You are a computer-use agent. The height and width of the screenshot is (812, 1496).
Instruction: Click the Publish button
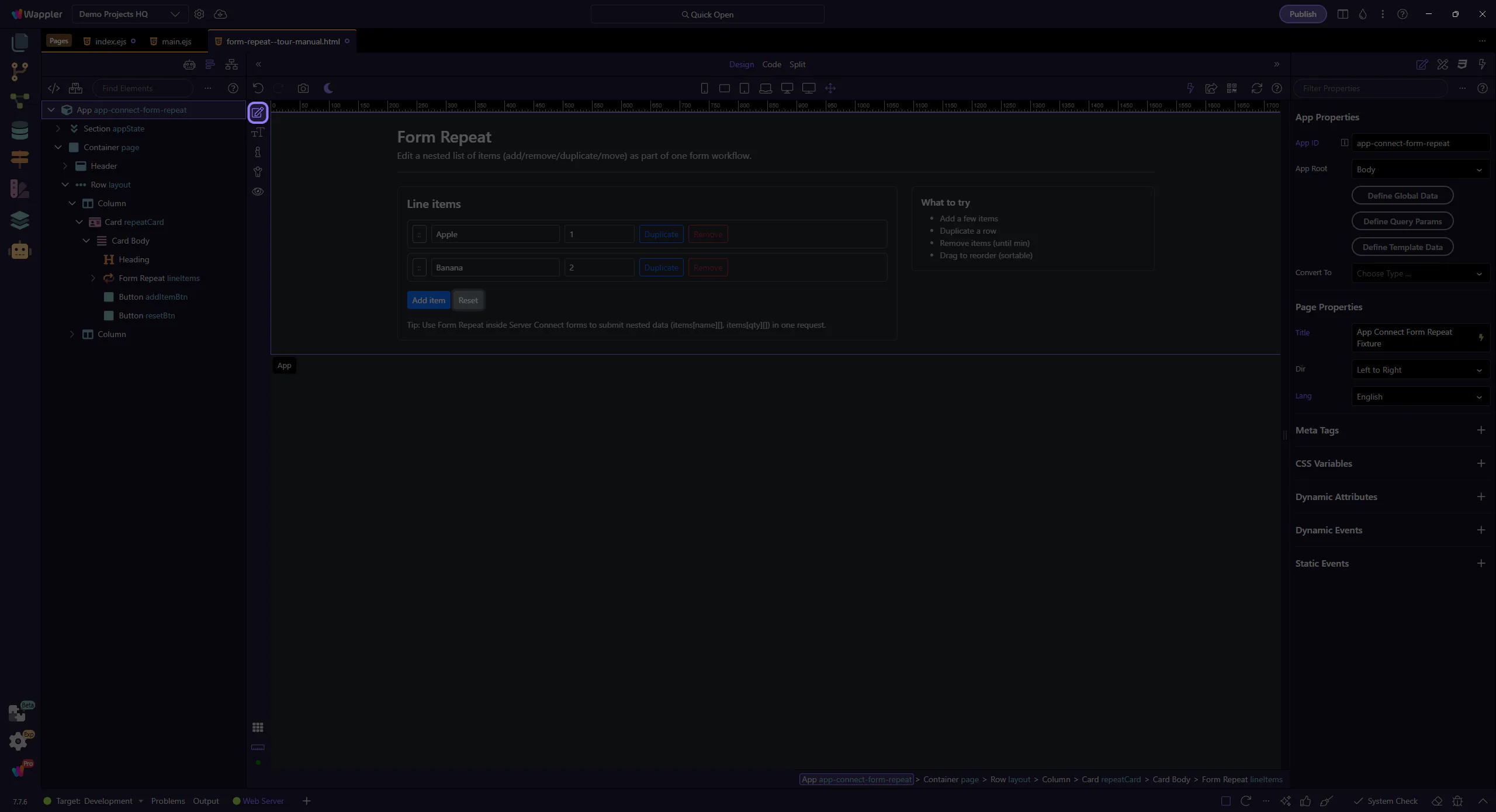[1303, 14]
